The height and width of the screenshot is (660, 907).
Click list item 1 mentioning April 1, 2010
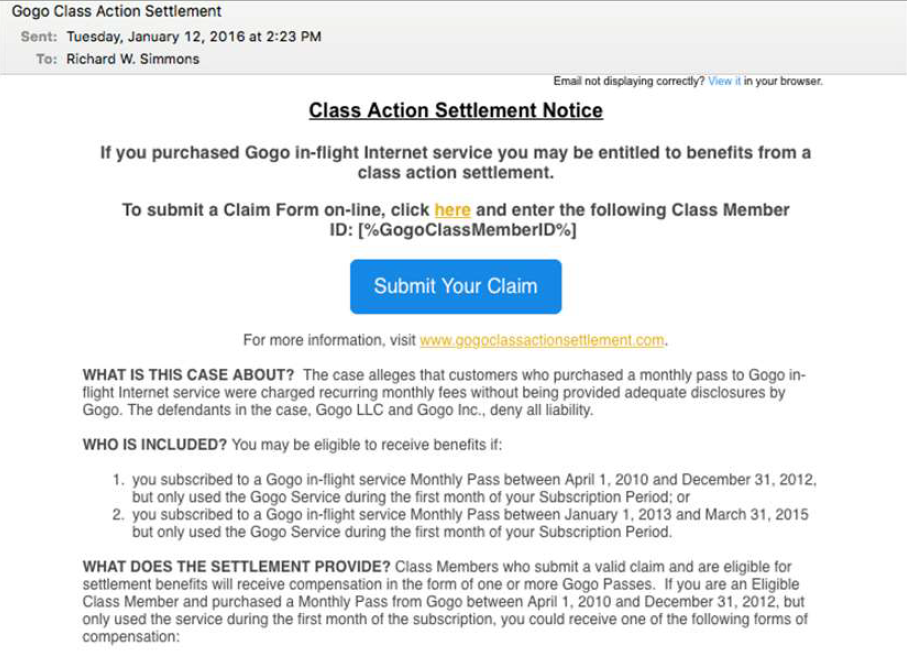pyautogui.click(x=464, y=488)
